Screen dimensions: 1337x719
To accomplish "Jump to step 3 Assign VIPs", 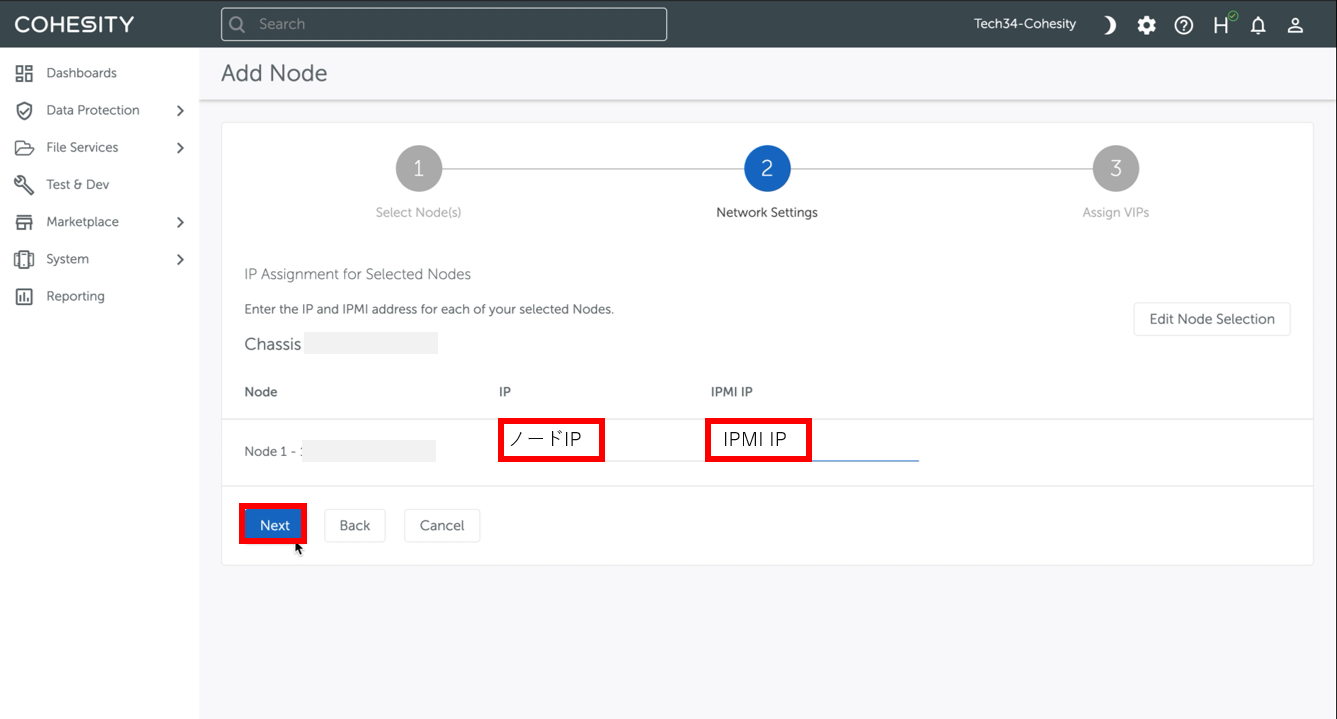I will [x=1116, y=169].
